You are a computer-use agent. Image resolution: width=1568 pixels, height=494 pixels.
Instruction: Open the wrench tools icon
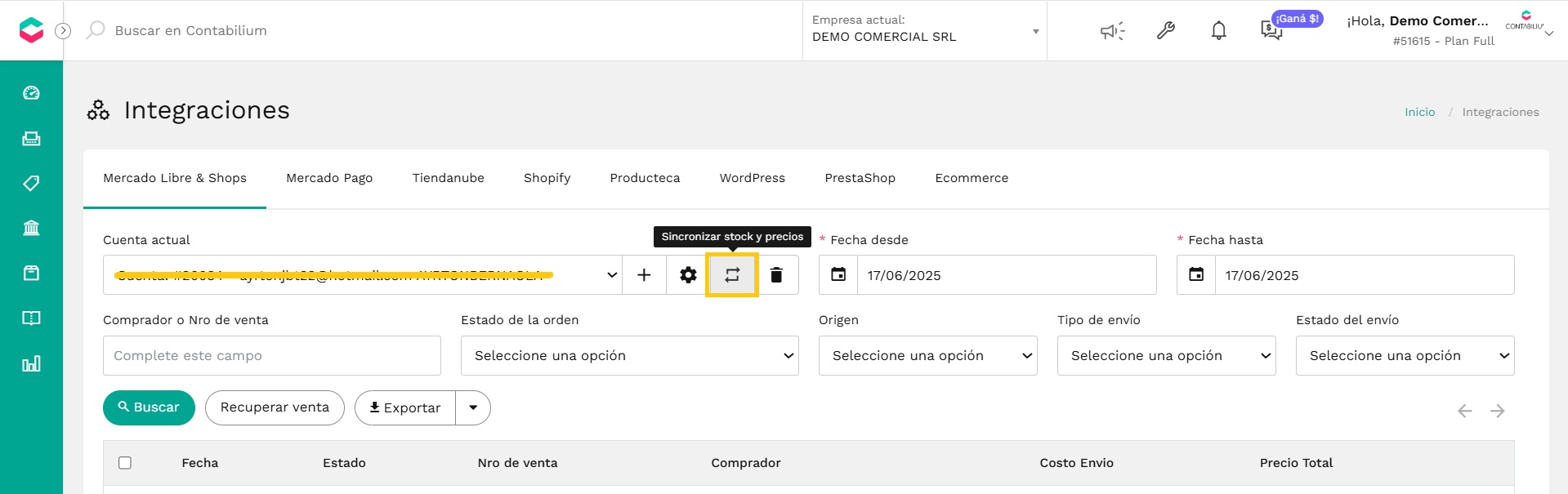click(x=1165, y=31)
